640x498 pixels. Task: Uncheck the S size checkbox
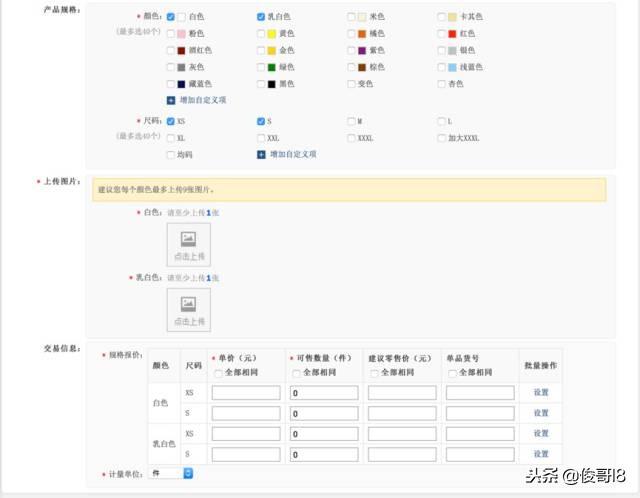point(261,121)
